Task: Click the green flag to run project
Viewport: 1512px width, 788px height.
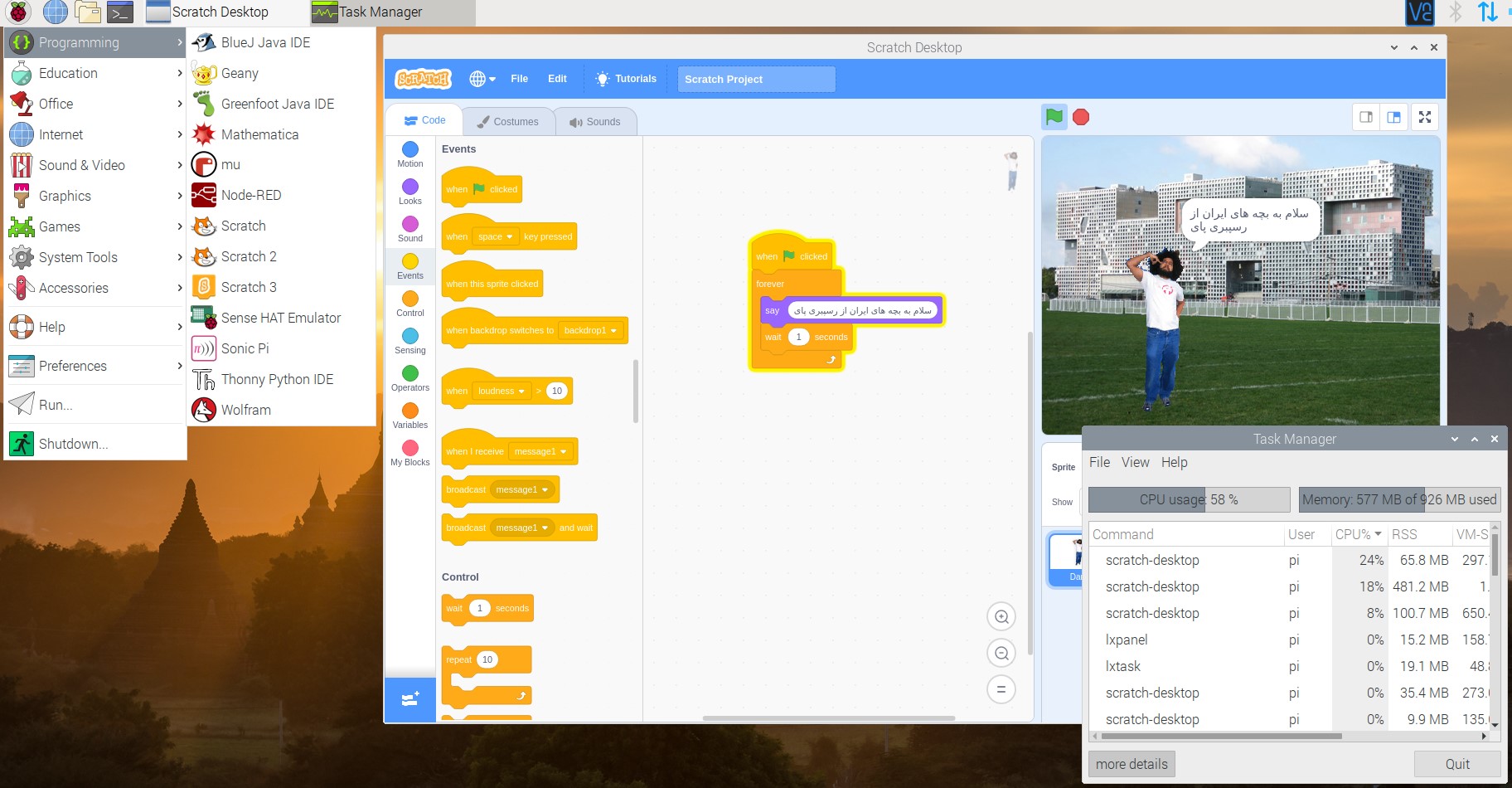Action: pos(1054,117)
